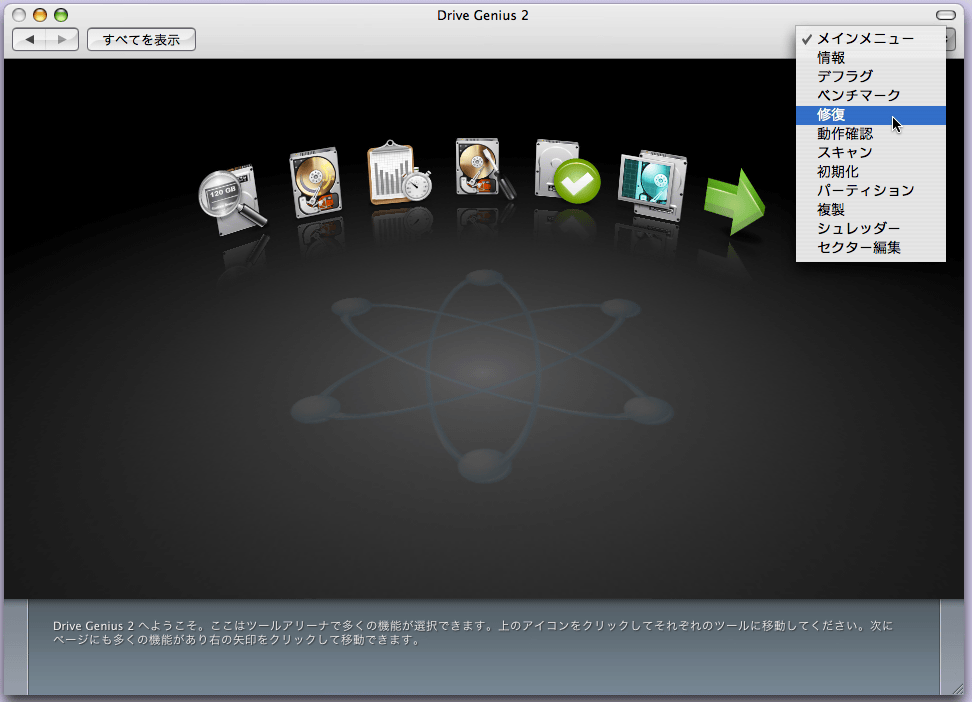The width and height of the screenshot is (972, 702).
Task: Choose 初期化 from the popup menu
Action: tap(871, 172)
